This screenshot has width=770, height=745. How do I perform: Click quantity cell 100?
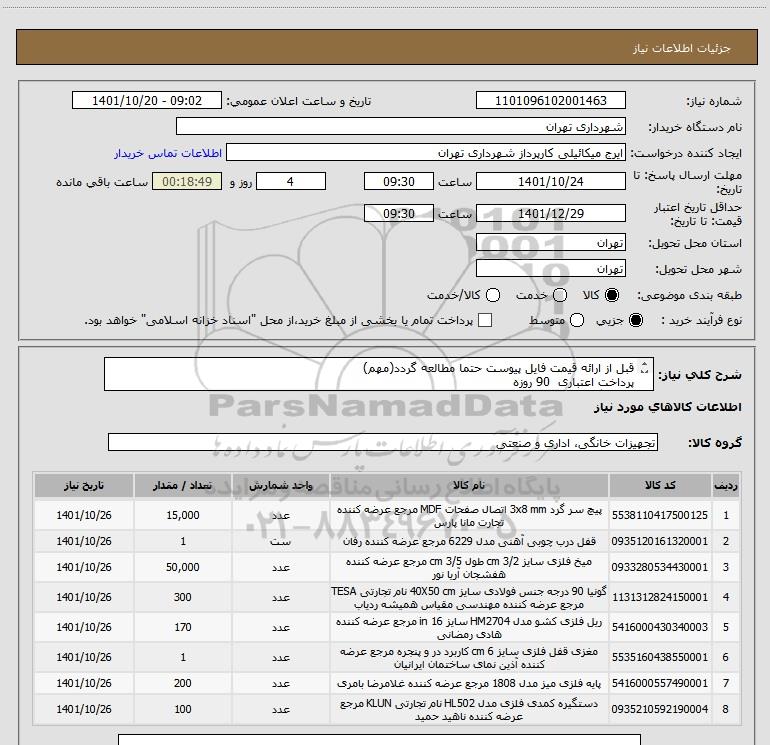183,709
